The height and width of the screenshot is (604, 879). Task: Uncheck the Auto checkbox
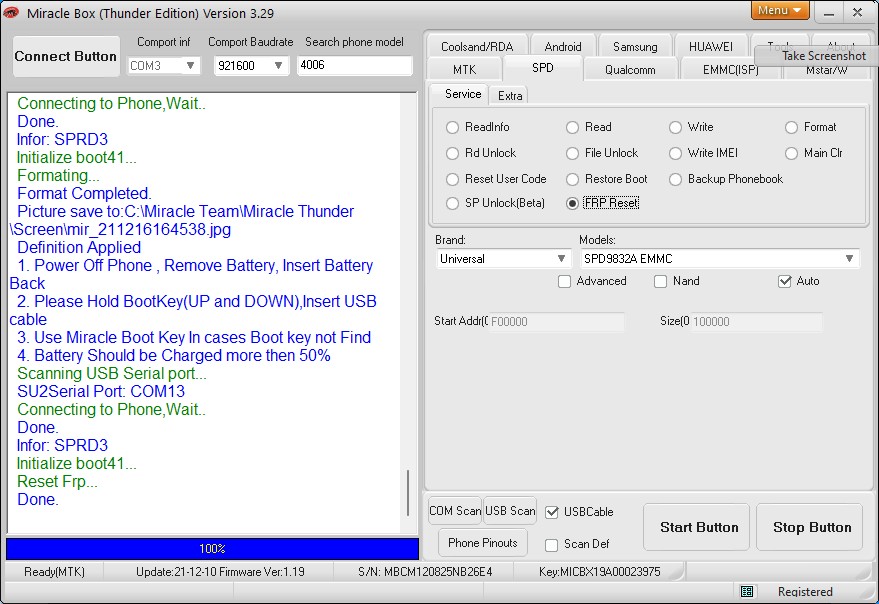coord(785,281)
